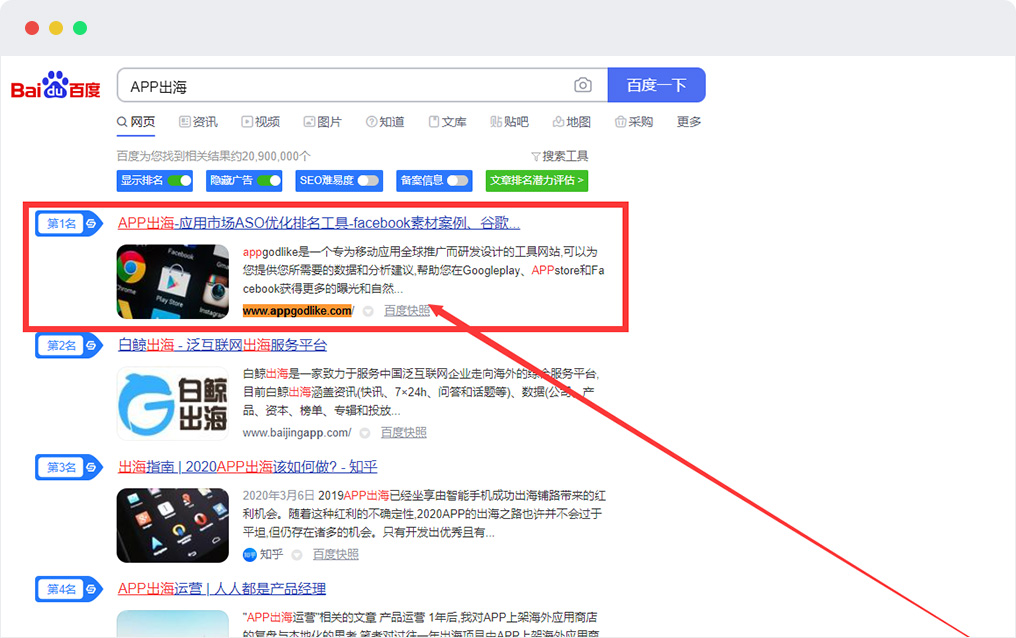This screenshot has height=638, width=1016.
Task: Open 百度快照 for the baijingapp result
Action: 404,433
